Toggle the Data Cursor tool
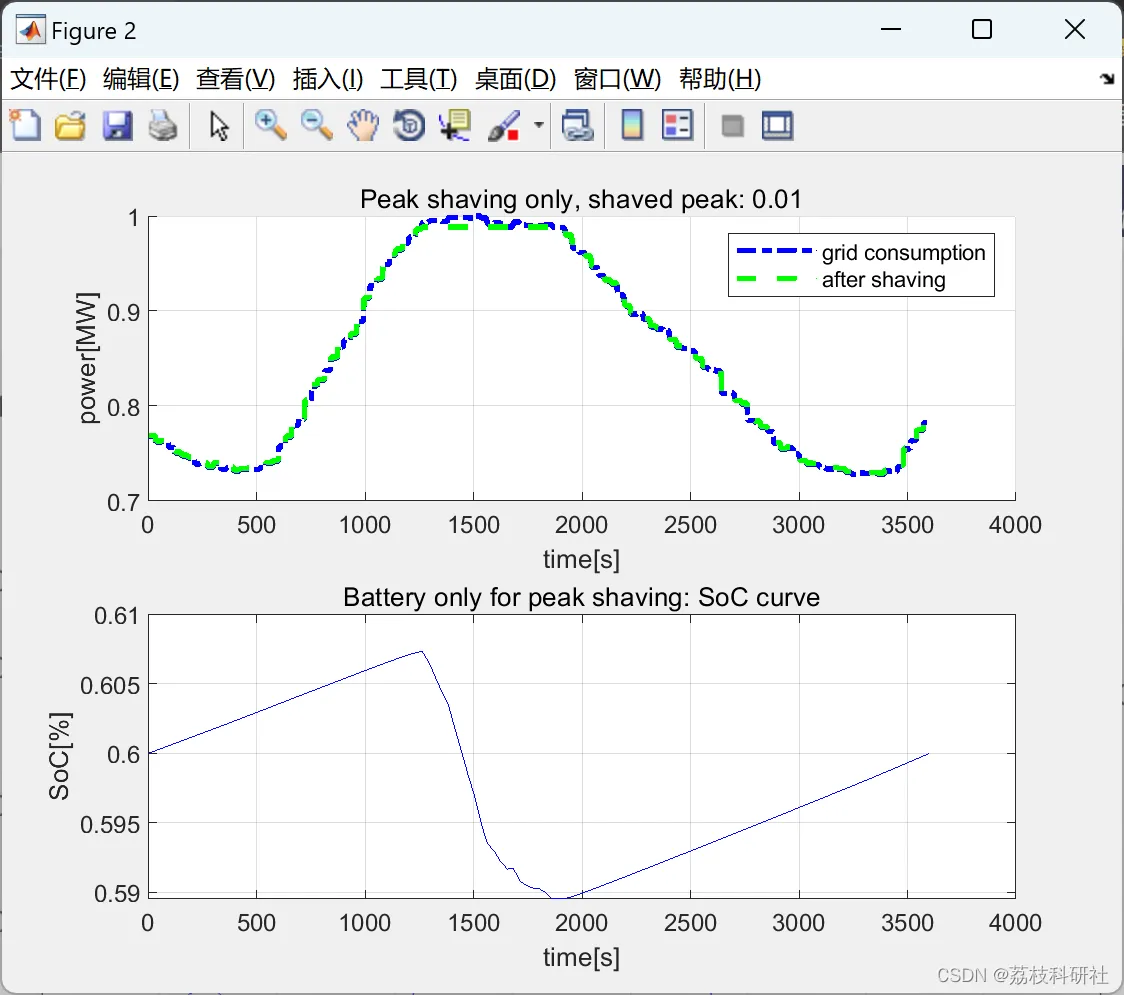 pyautogui.click(x=455, y=125)
